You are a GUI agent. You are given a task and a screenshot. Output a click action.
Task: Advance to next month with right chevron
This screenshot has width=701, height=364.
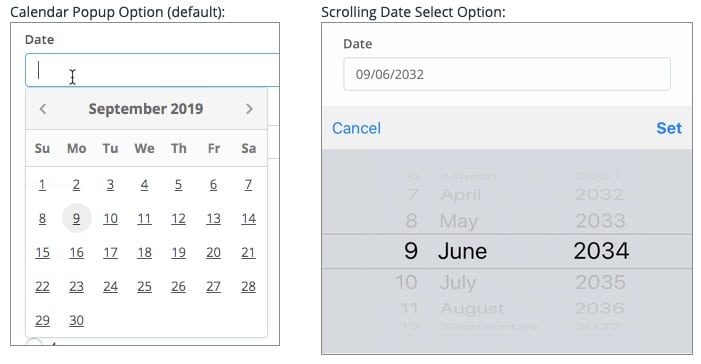249,109
